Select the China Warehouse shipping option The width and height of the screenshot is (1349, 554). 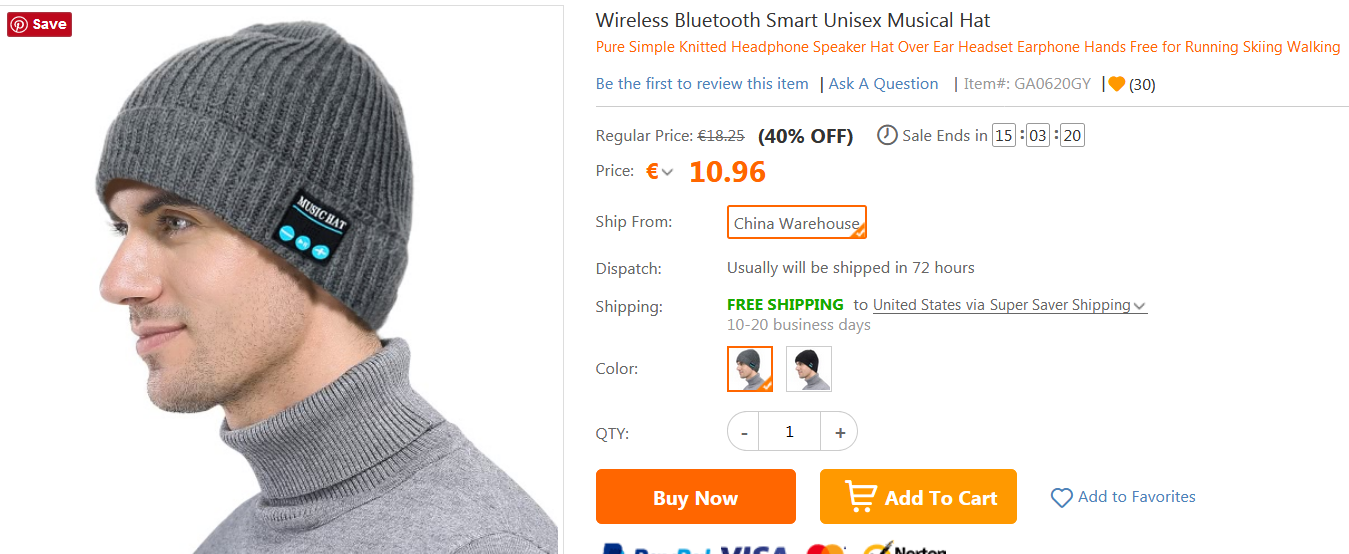point(796,223)
